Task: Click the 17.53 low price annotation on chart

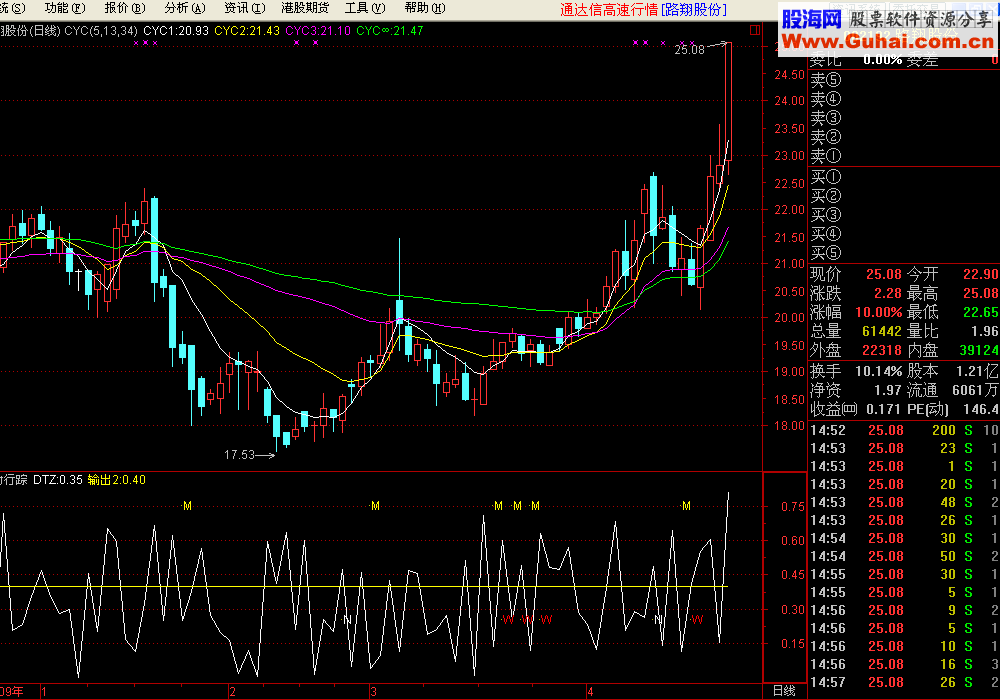Action: tap(239, 455)
